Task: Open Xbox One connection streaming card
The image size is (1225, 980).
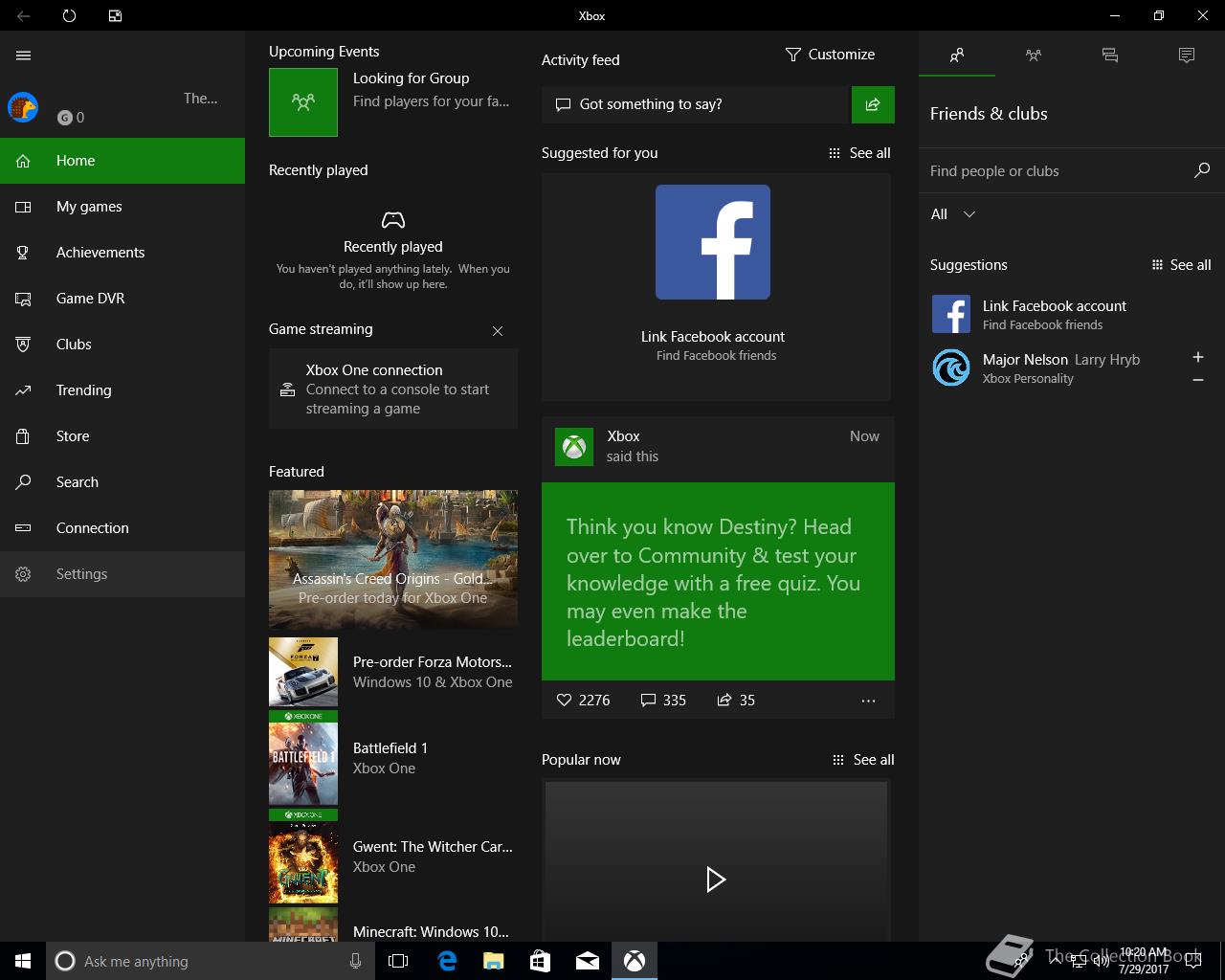Action: (x=393, y=389)
